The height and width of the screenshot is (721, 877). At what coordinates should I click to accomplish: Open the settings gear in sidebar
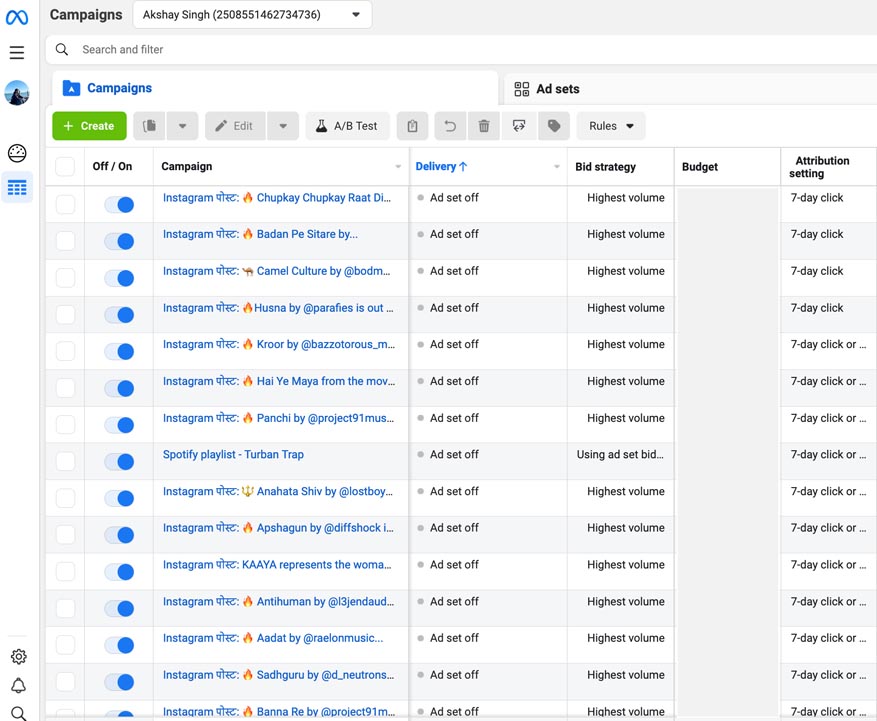point(18,657)
